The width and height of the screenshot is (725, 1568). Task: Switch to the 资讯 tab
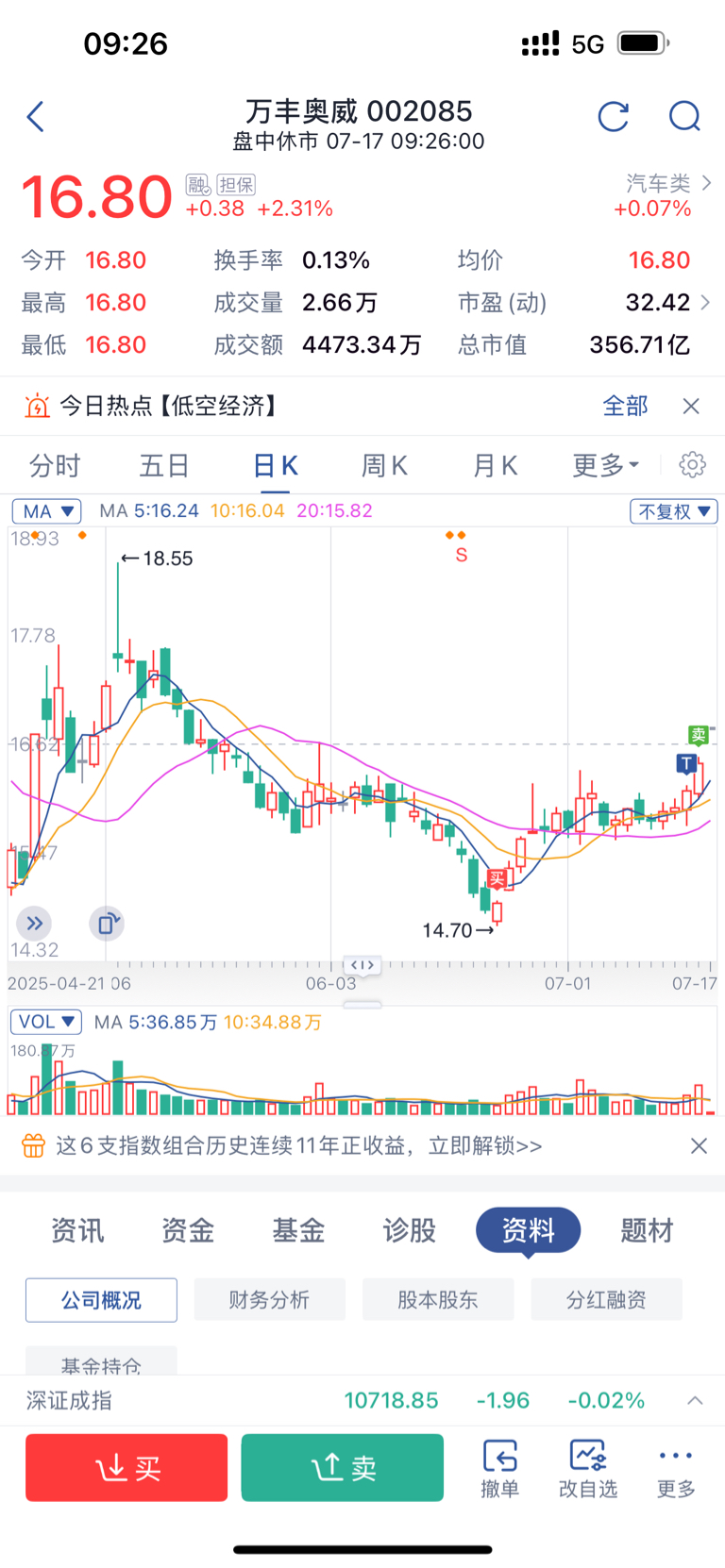click(x=77, y=1230)
